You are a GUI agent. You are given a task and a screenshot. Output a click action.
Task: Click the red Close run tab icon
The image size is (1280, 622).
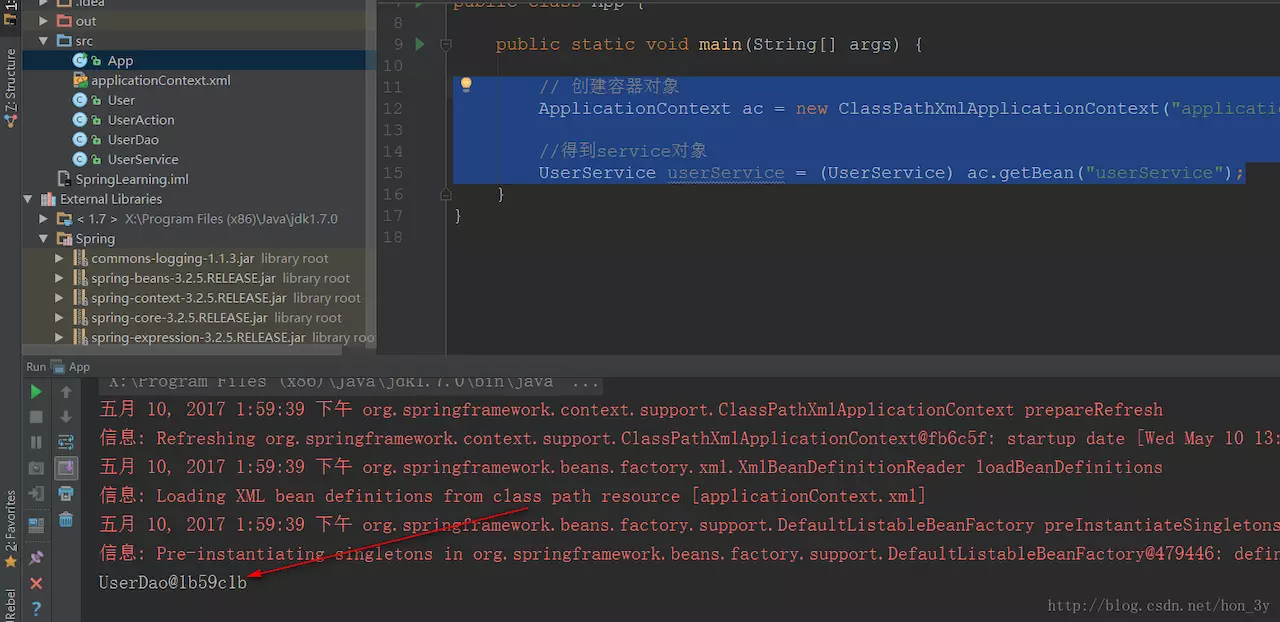(x=36, y=583)
